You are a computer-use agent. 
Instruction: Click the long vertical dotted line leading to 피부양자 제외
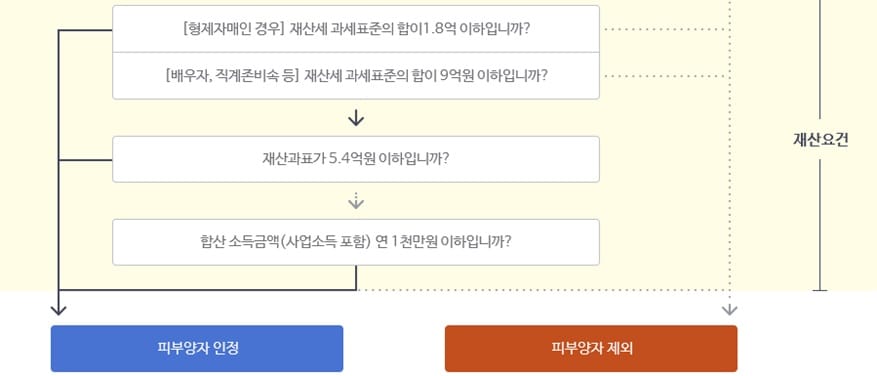point(729,151)
